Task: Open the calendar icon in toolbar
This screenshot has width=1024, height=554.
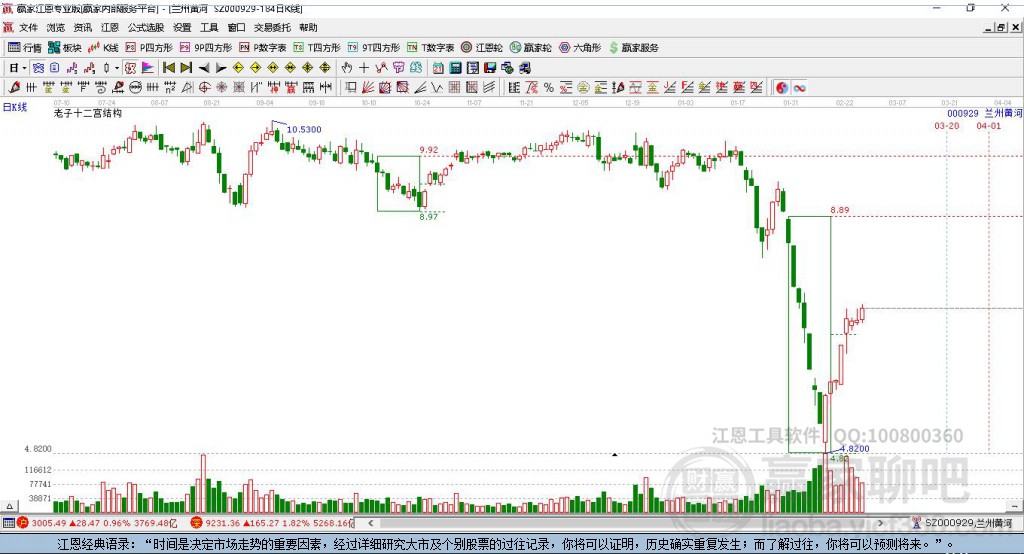Action: (x=438, y=68)
